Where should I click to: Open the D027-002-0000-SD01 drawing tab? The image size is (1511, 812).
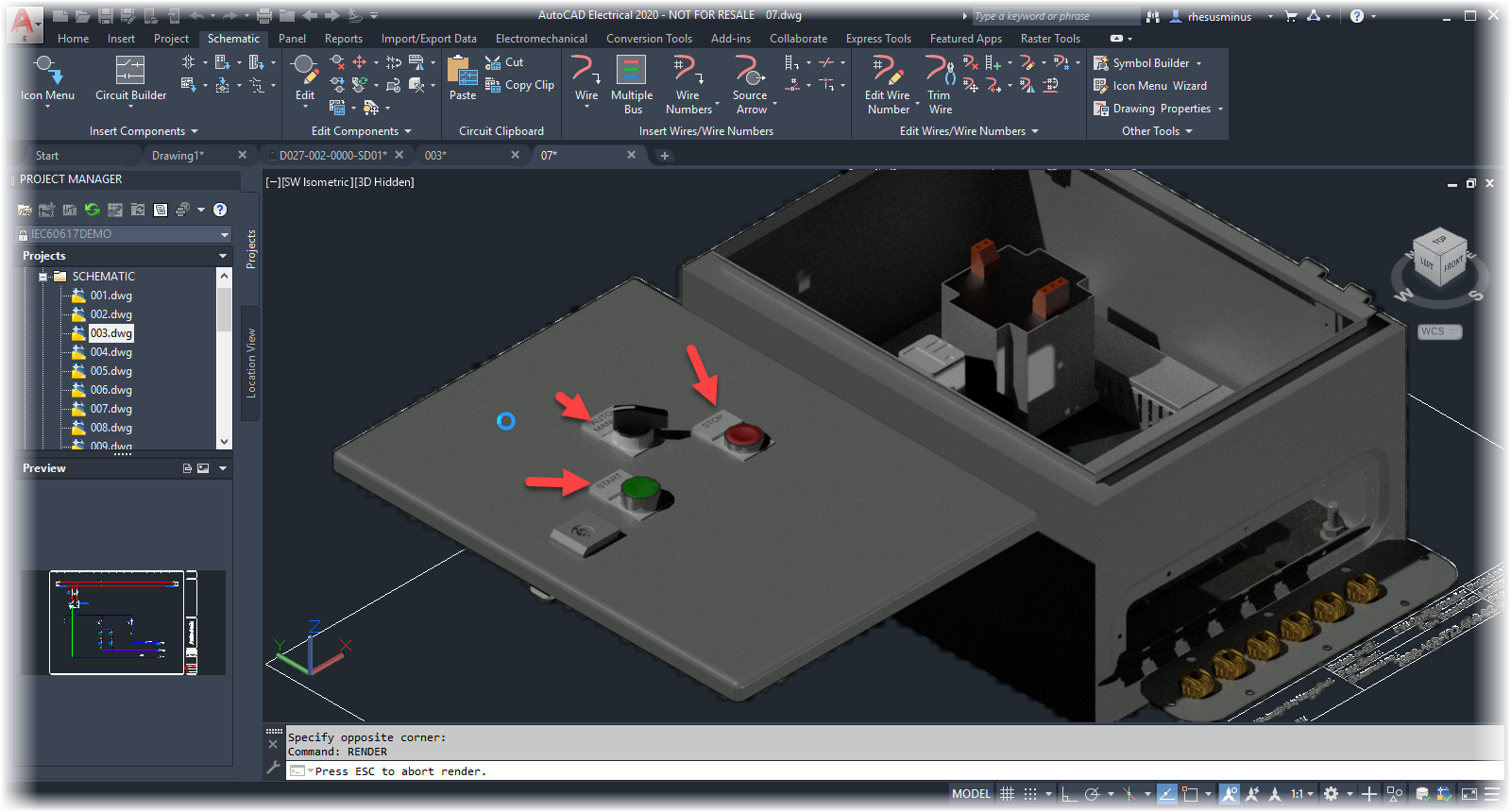[332, 156]
